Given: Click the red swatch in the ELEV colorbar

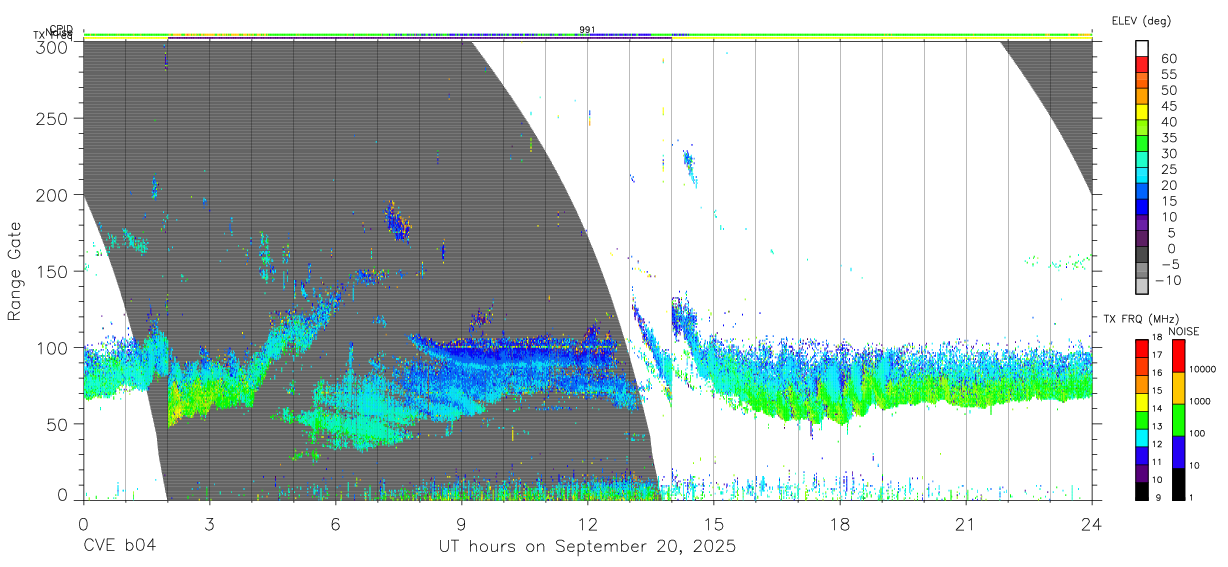Looking at the screenshot, I should click(1144, 65).
